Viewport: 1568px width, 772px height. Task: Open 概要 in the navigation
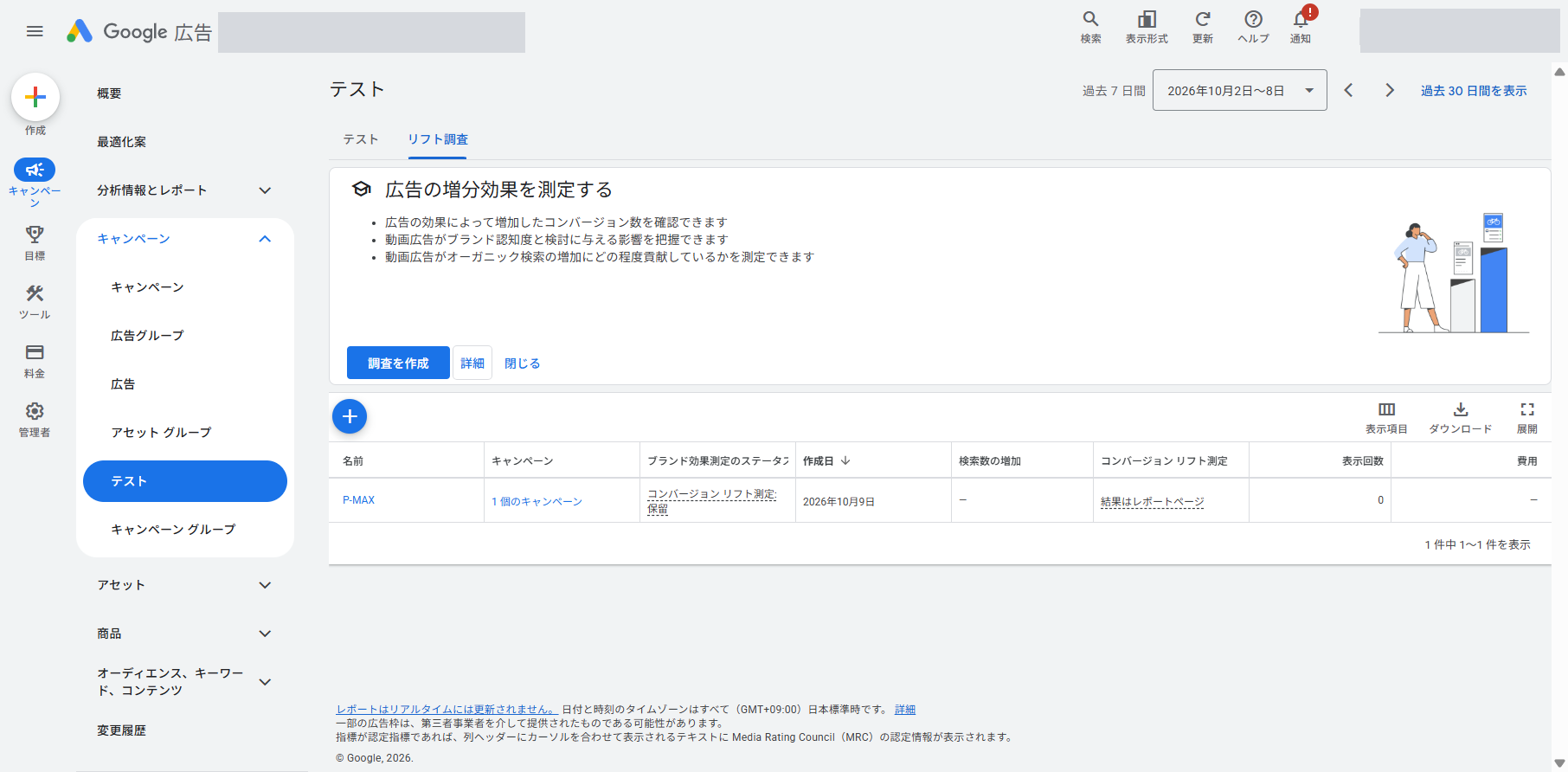[x=109, y=93]
